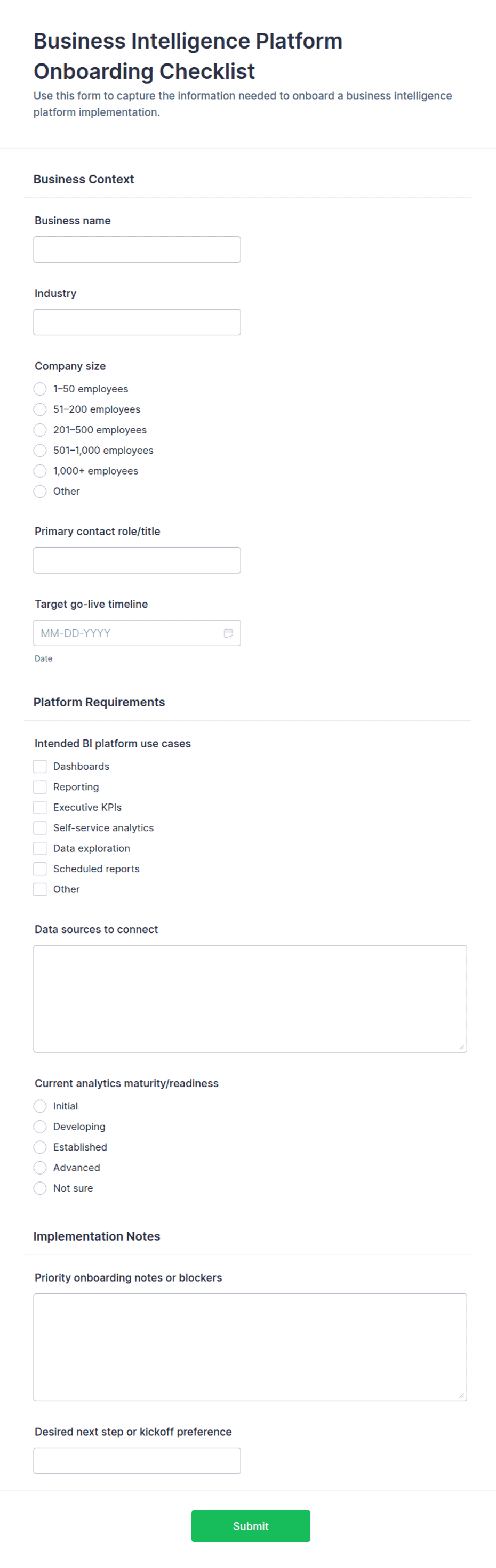Click the MM-DD-YYYY date input
The width and height of the screenshot is (496, 1568).
tap(128, 633)
